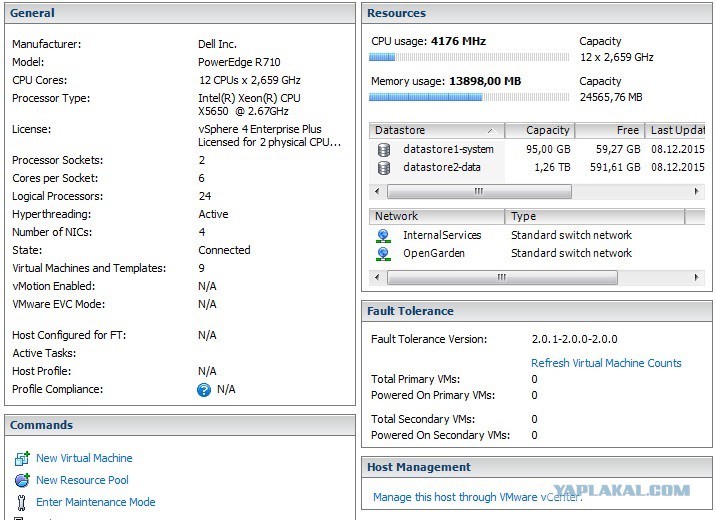
Task: Click the network horizontal scrollbar thumb
Action: point(502,277)
